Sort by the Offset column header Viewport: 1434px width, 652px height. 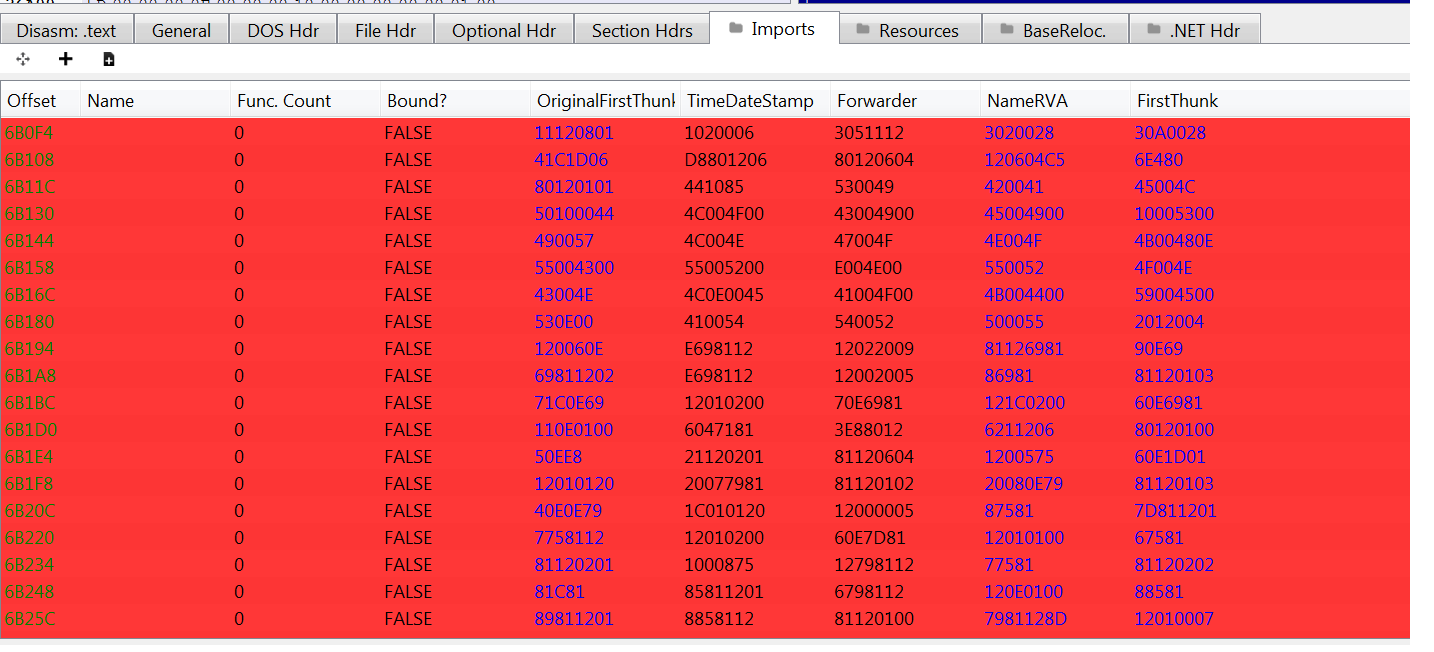tap(40, 101)
